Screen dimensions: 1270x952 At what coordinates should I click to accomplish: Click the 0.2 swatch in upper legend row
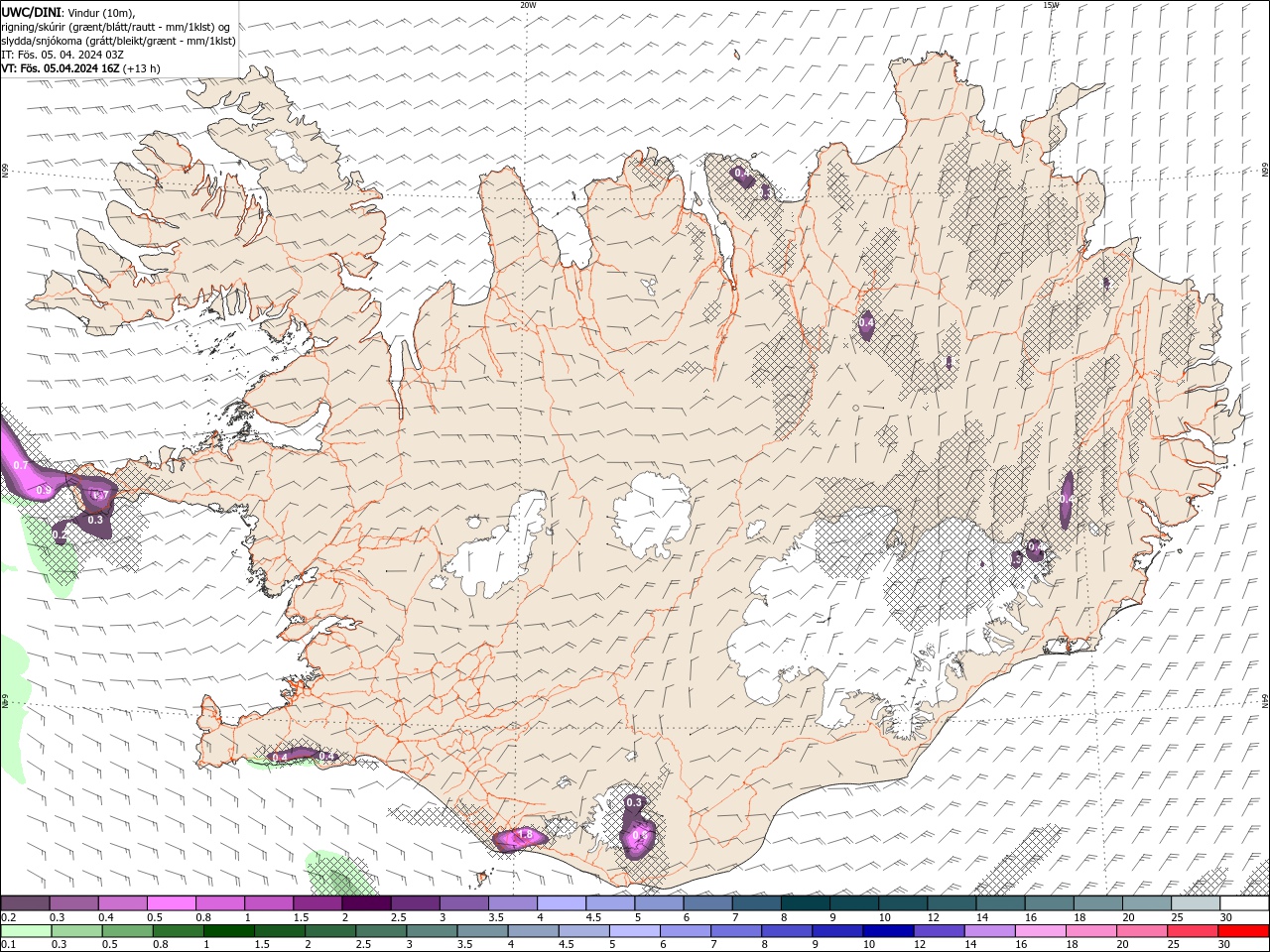(x=25, y=903)
